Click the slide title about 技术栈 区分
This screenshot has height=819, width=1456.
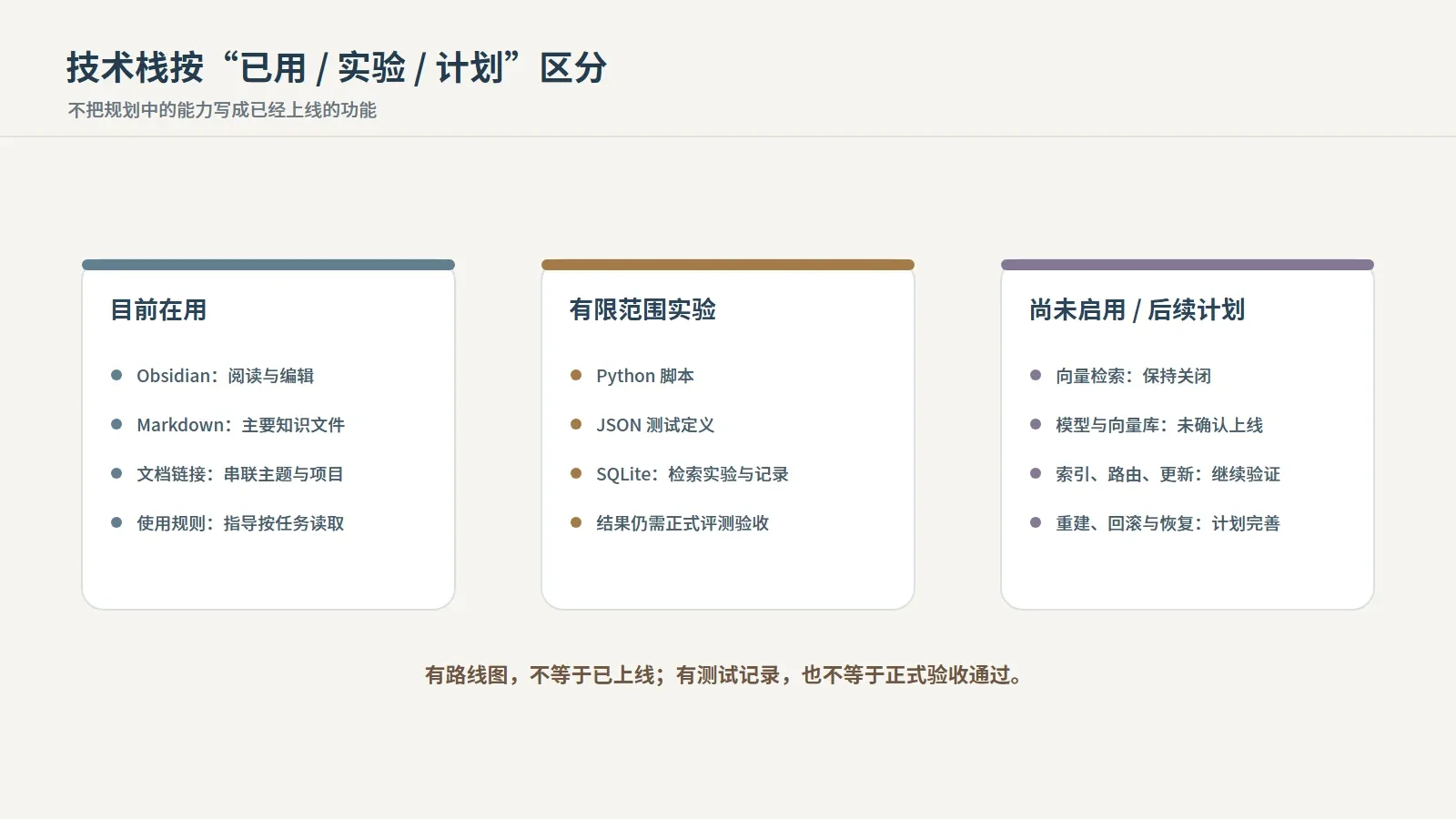[x=337, y=67]
